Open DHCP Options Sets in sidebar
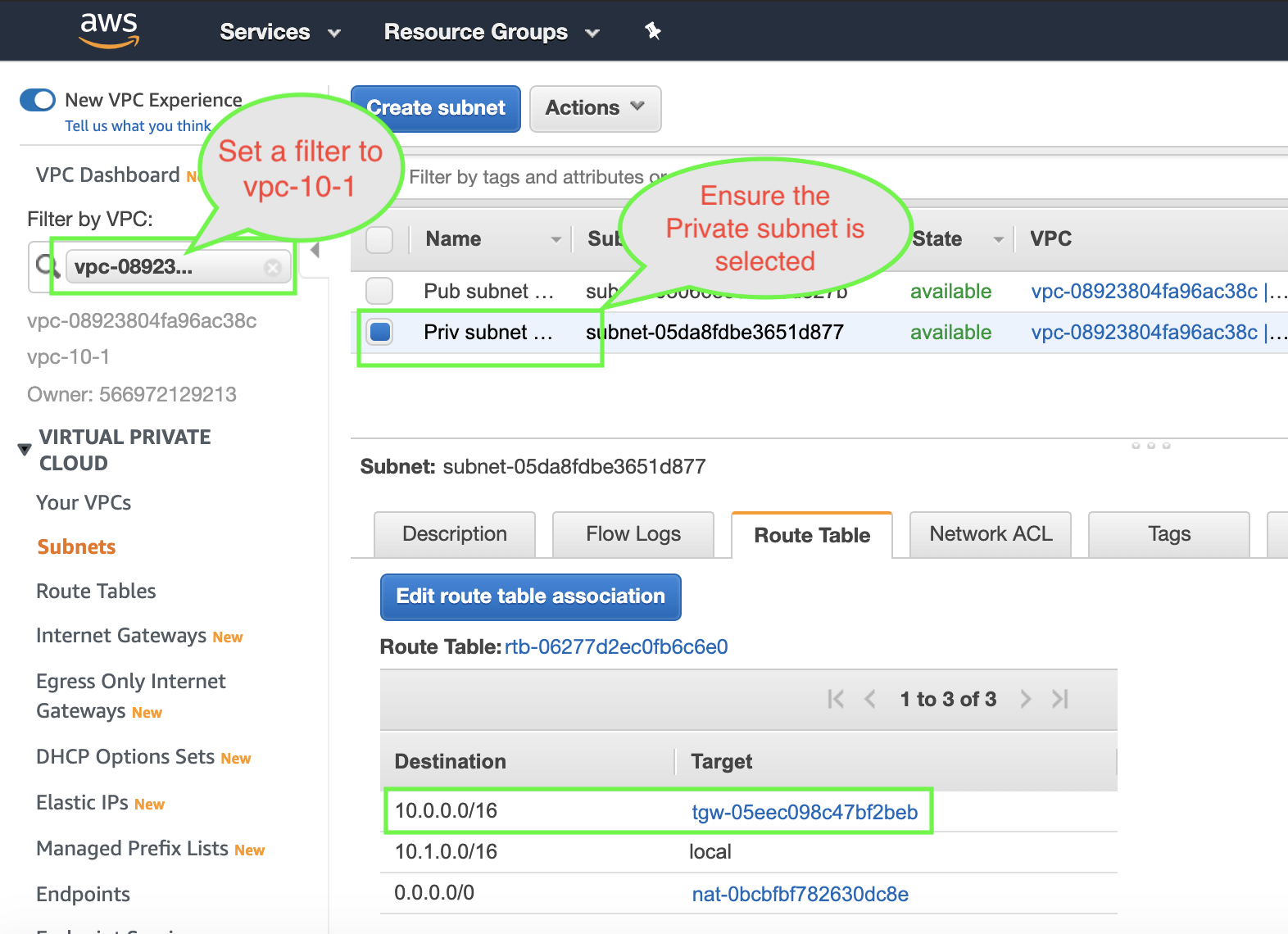The width and height of the screenshot is (1288, 934). click(x=125, y=757)
